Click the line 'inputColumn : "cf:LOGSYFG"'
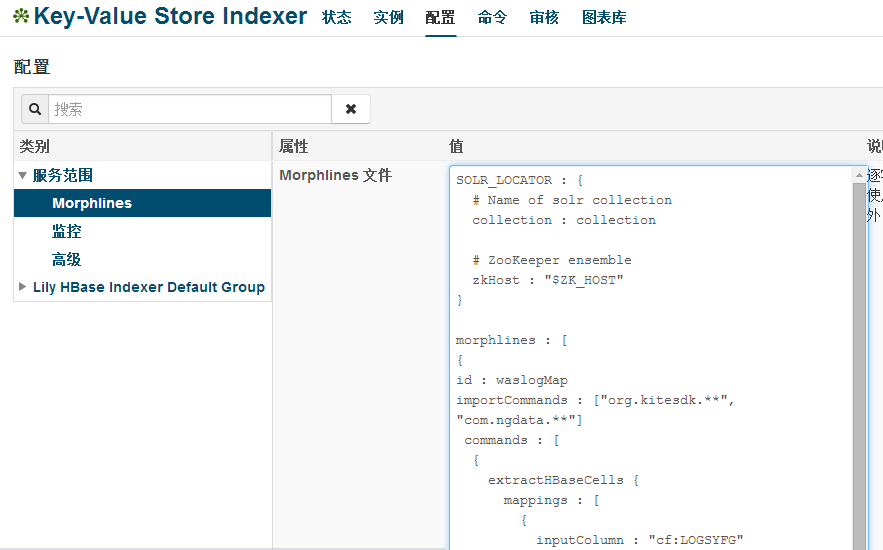 click(x=640, y=540)
